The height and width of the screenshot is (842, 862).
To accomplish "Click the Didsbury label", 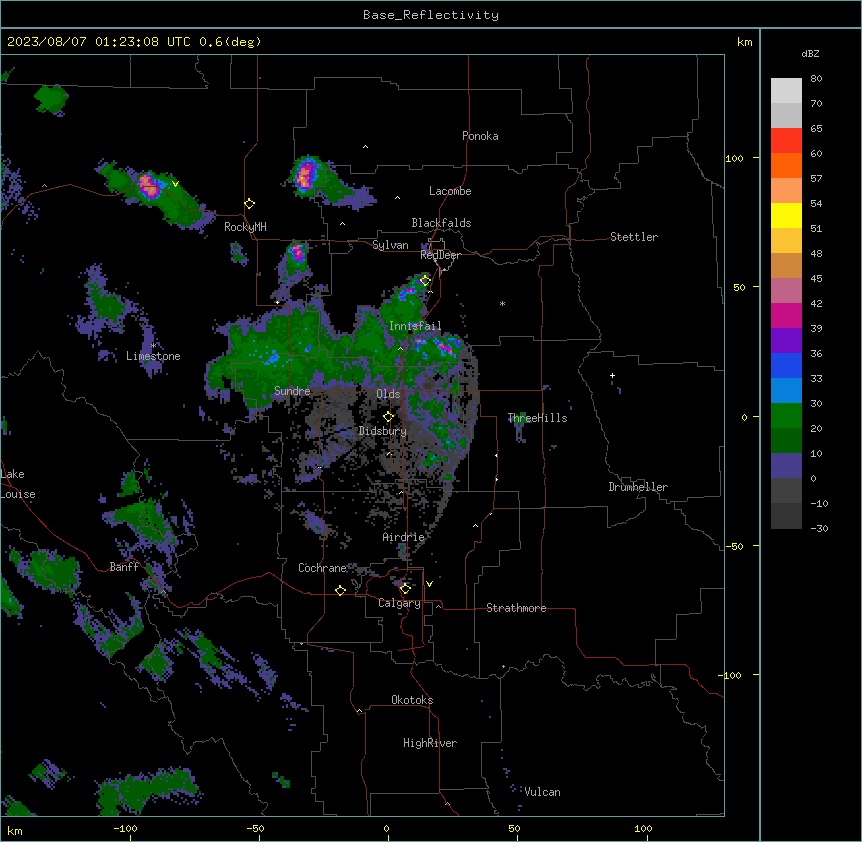I will [x=382, y=431].
